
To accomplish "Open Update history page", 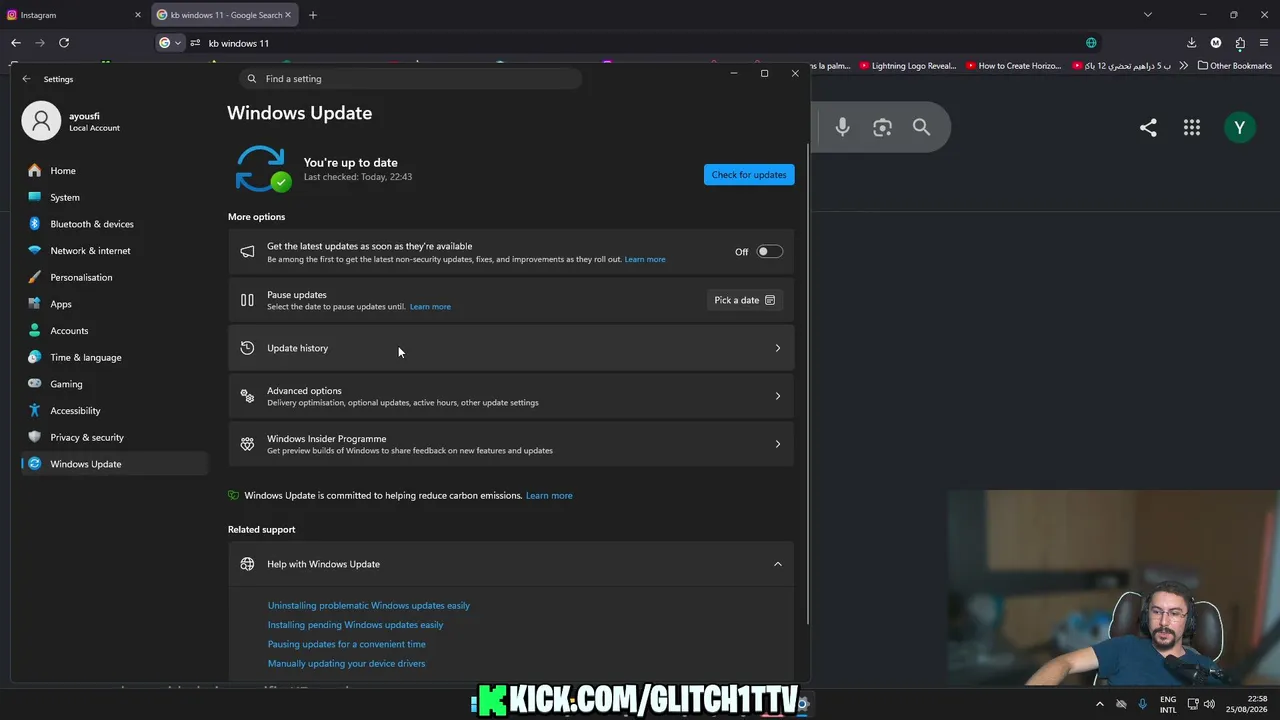I will [x=511, y=348].
